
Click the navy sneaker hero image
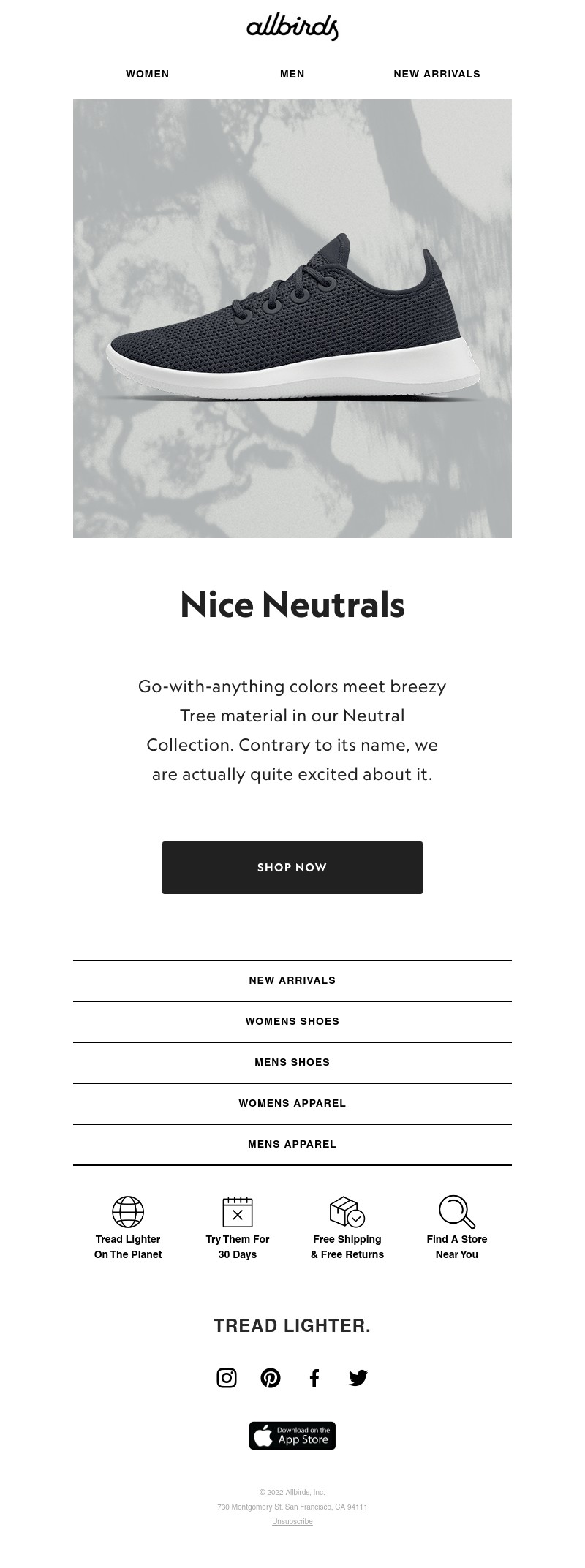292,319
